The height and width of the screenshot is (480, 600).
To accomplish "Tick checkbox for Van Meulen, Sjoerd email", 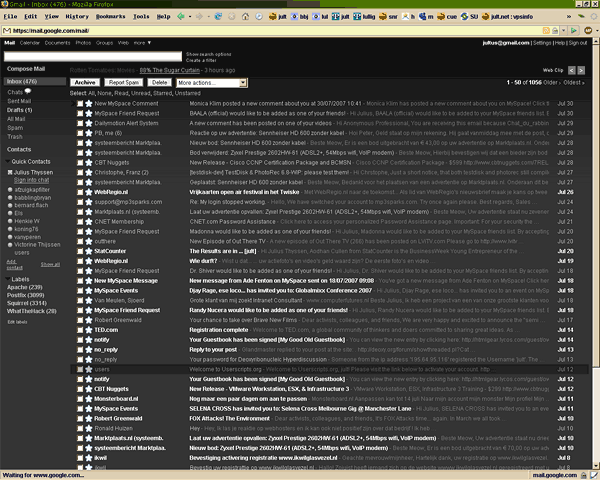I will click(80, 300).
